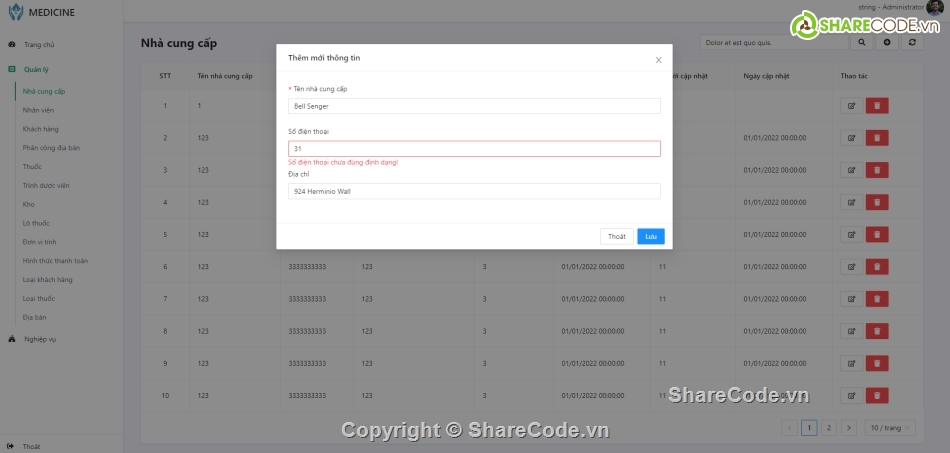Click the Thoát button in dialog

617,236
